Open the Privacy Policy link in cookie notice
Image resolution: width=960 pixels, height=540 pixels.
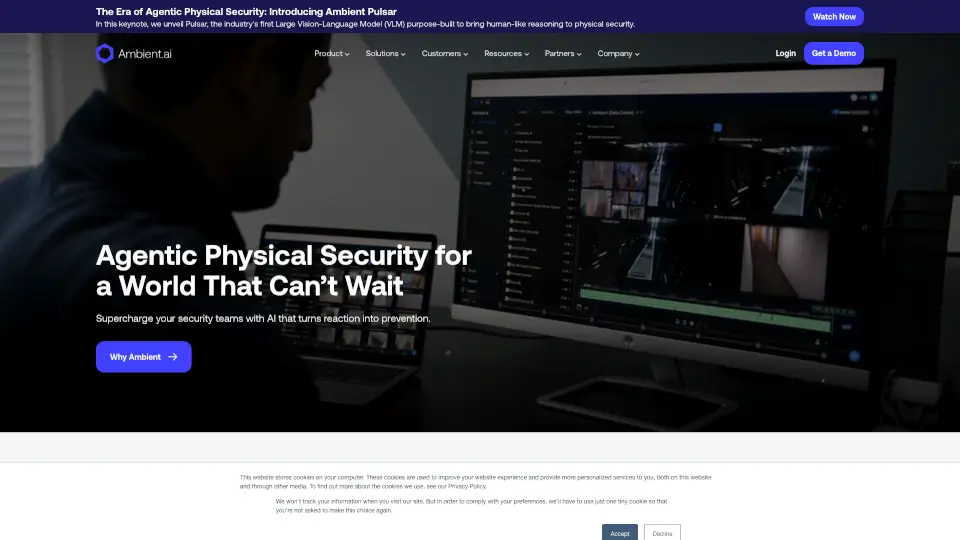[466, 486]
